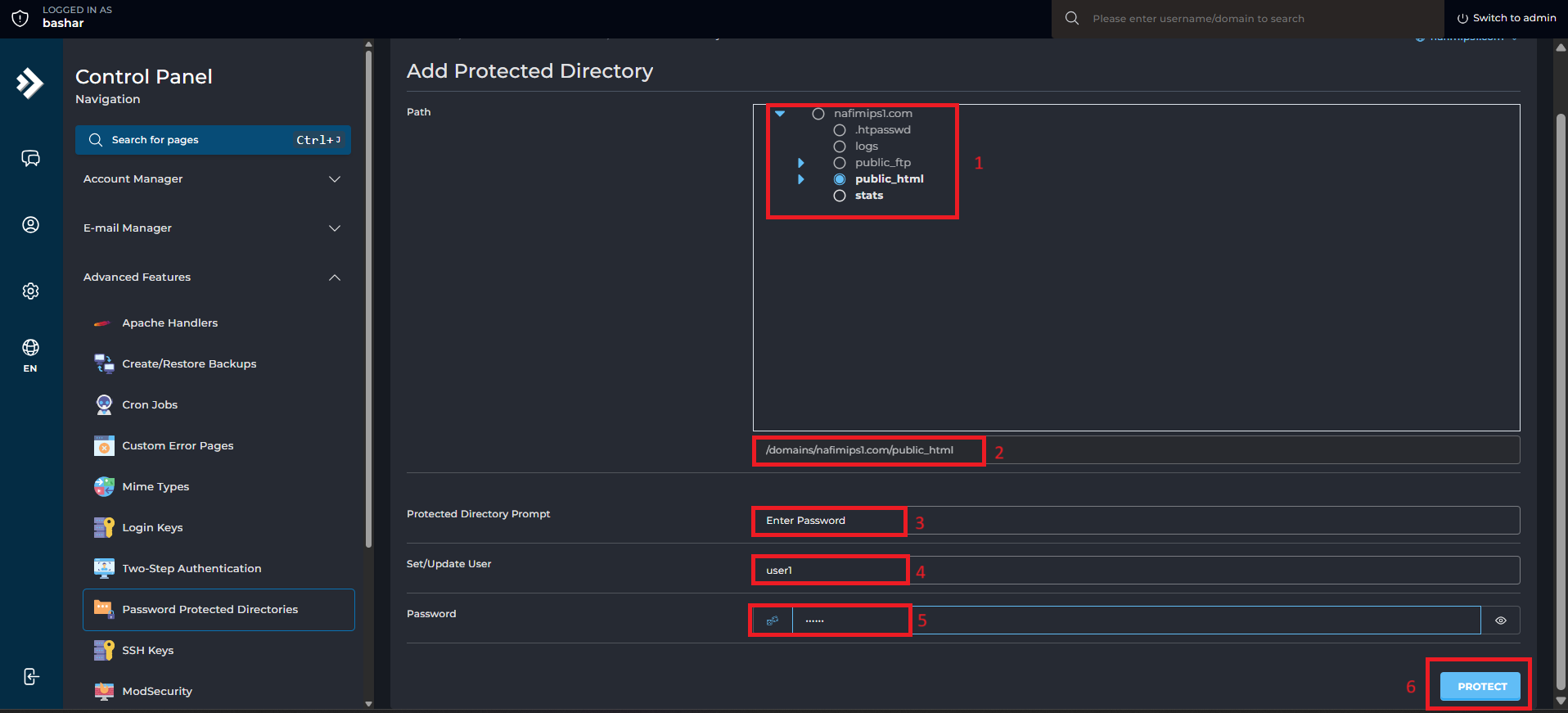Click Switch to admin

click(1507, 18)
